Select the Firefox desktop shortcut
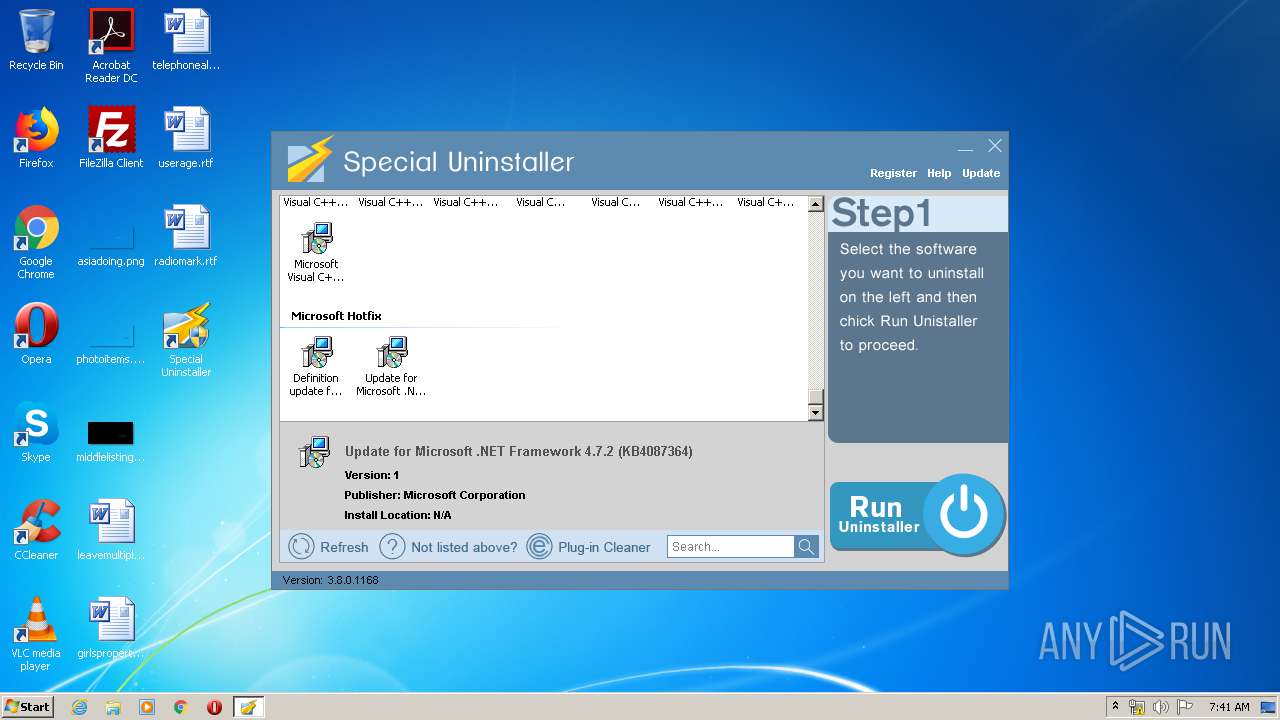This screenshot has width=1280, height=720. click(36, 138)
